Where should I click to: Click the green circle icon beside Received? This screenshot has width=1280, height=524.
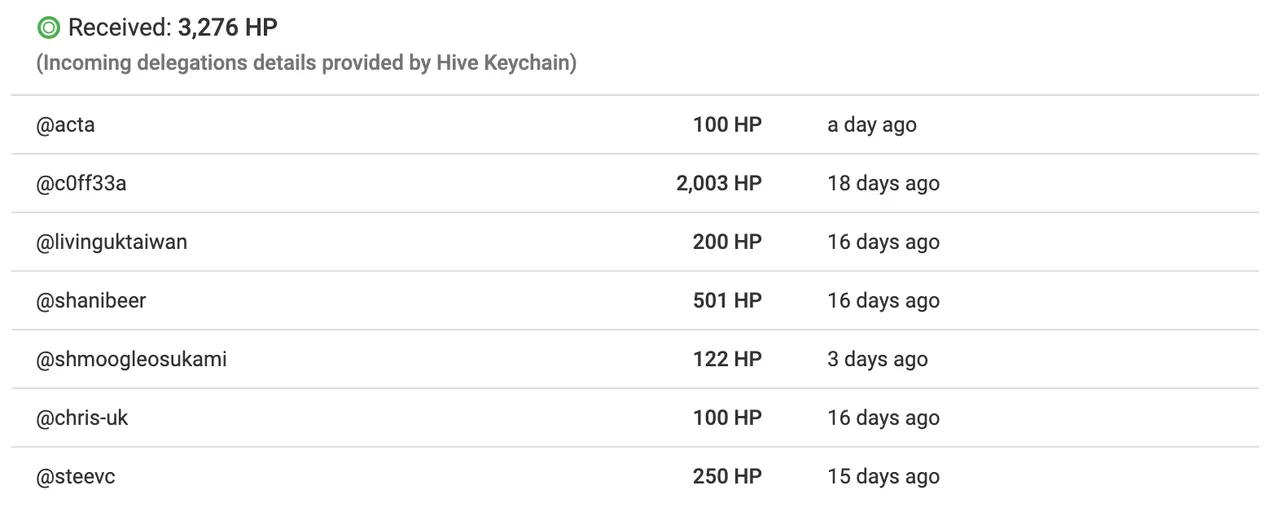coord(48,27)
